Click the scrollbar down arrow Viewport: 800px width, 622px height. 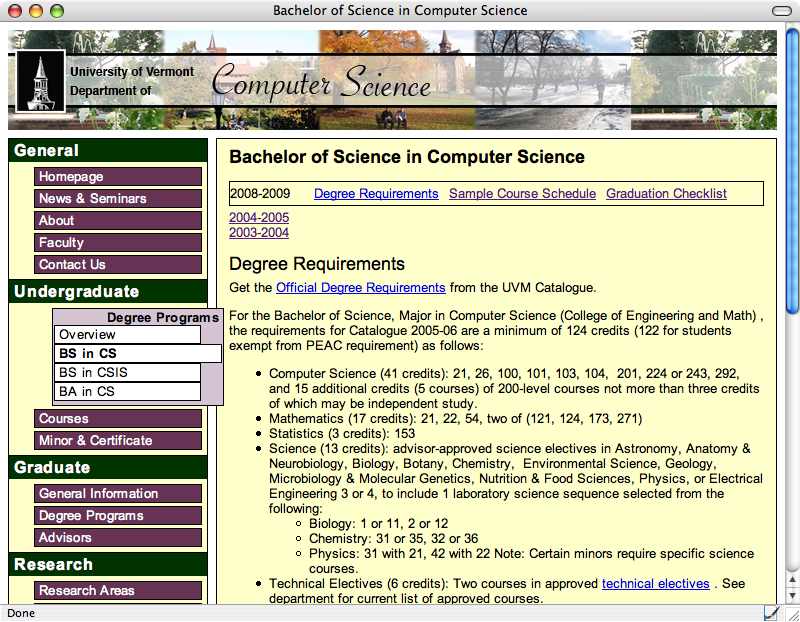tap(792, 595)
